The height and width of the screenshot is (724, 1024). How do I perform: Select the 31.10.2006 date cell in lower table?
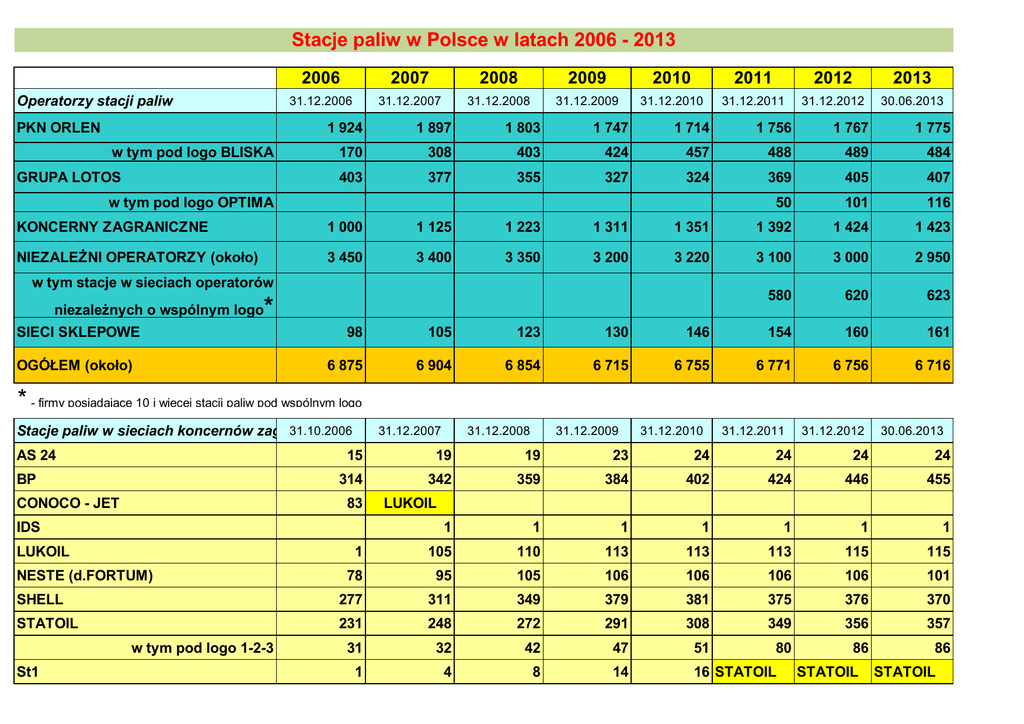coord(320,431)
